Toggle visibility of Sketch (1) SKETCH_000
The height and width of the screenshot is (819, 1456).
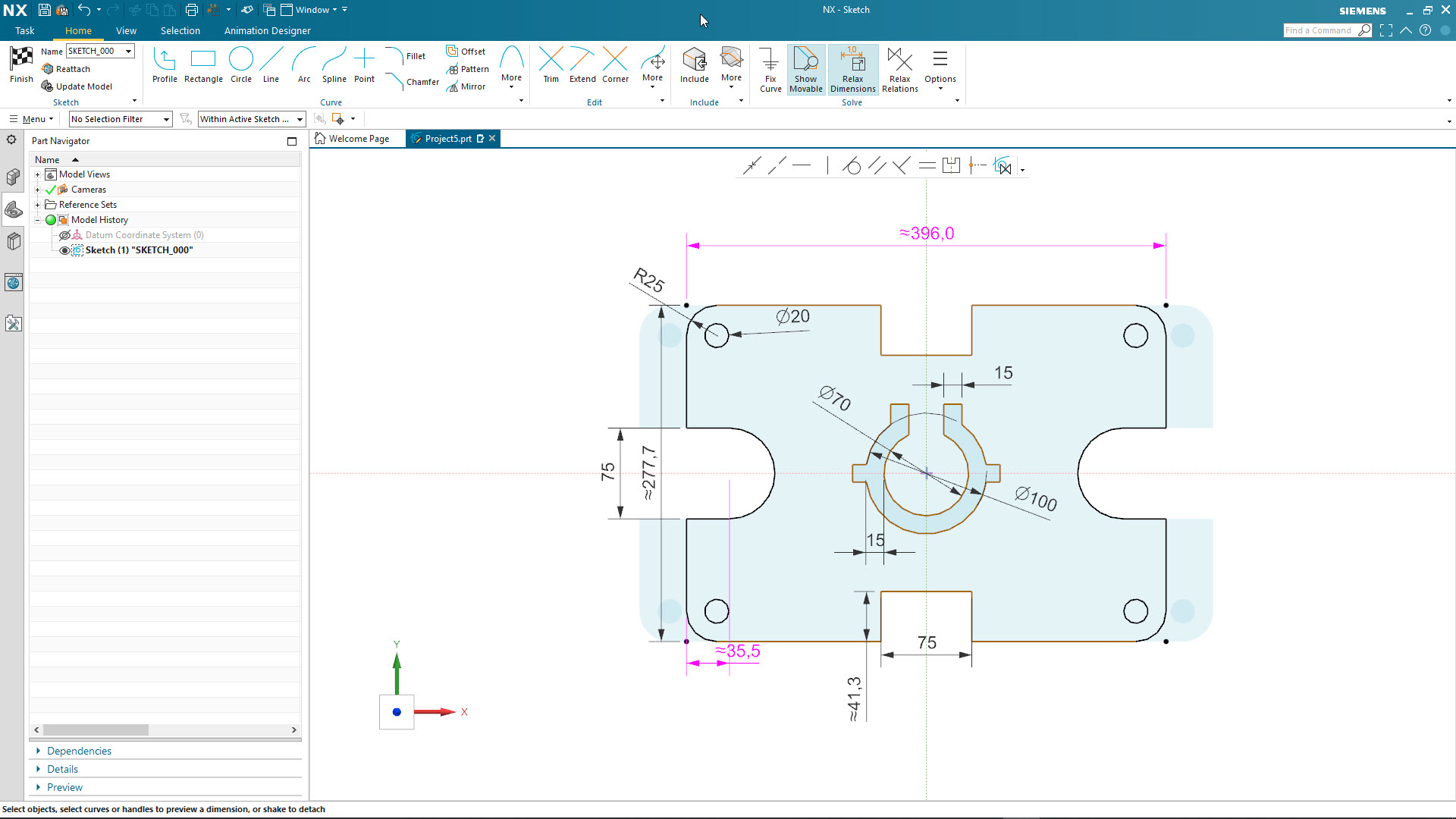tap(64, 250)
